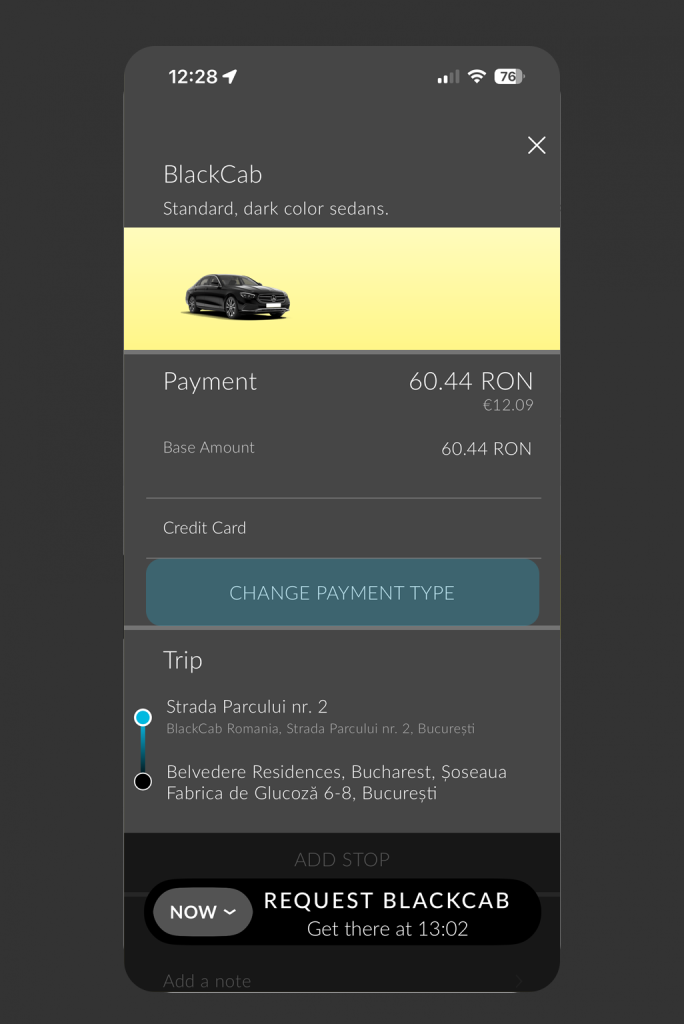Tap the location arrow in status bar

[230, 77]
